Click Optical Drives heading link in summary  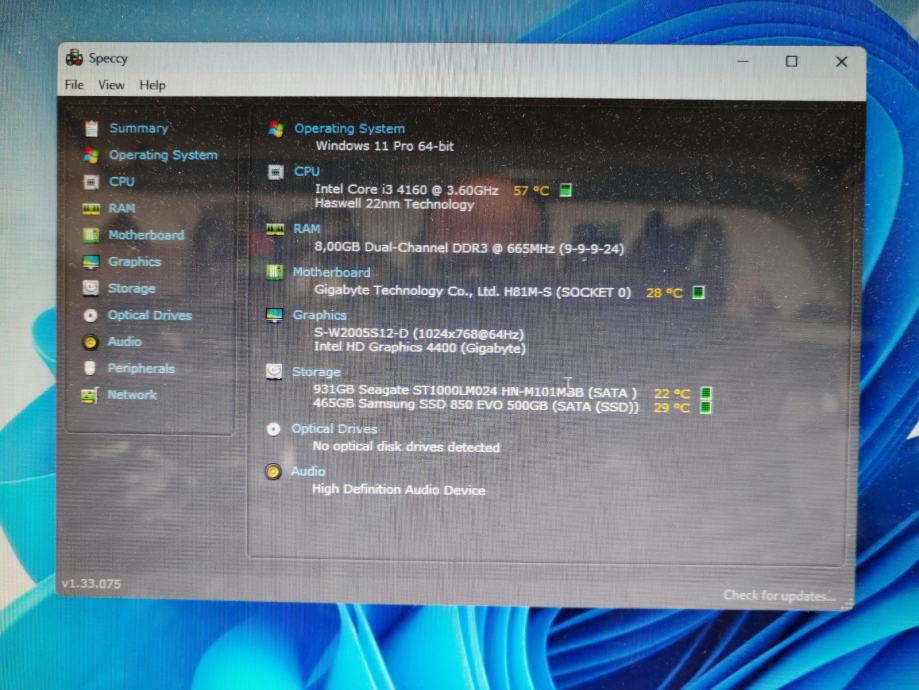[334, 429]
